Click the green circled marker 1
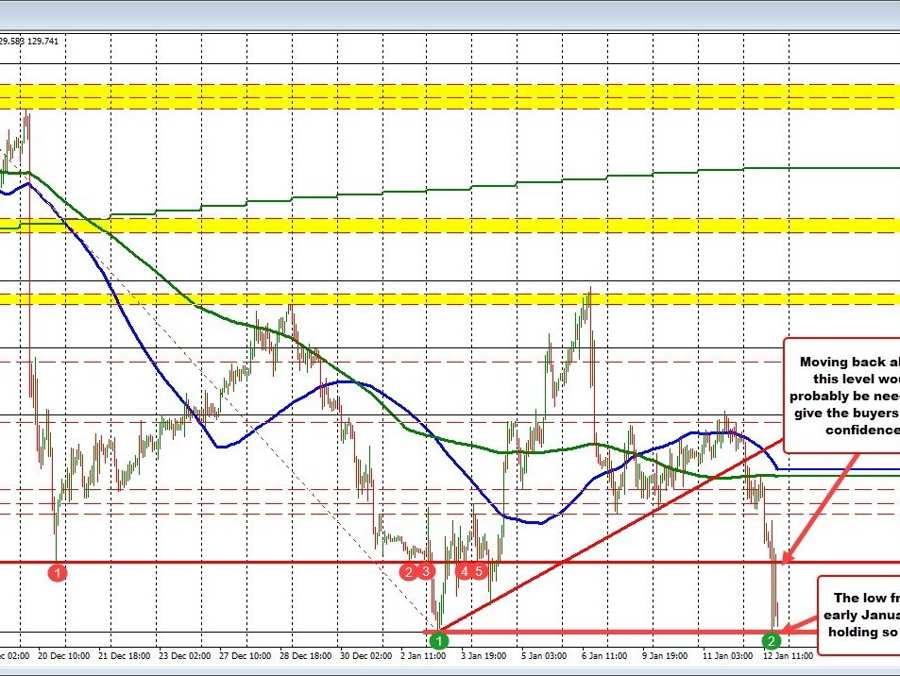 pos(439,638)
